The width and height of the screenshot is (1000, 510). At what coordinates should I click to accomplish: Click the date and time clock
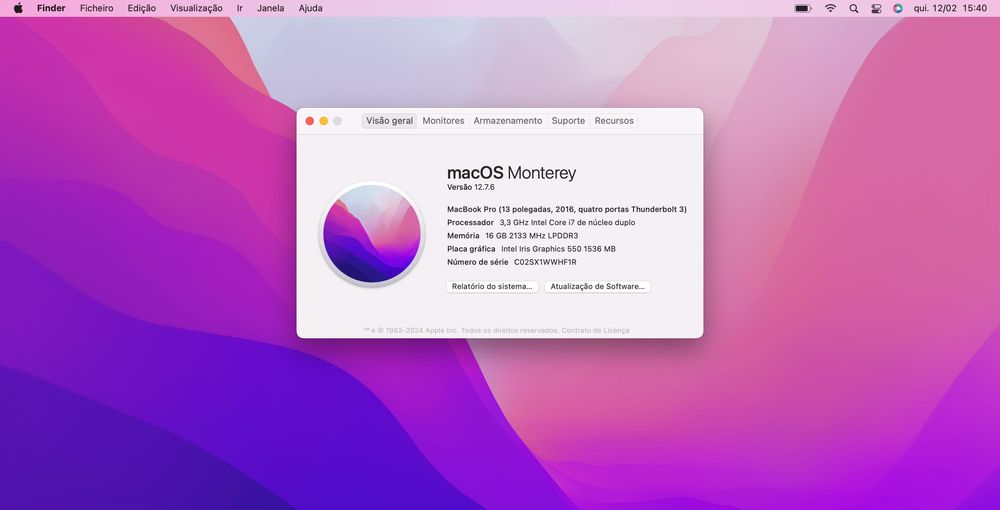(x=950, y=8)
